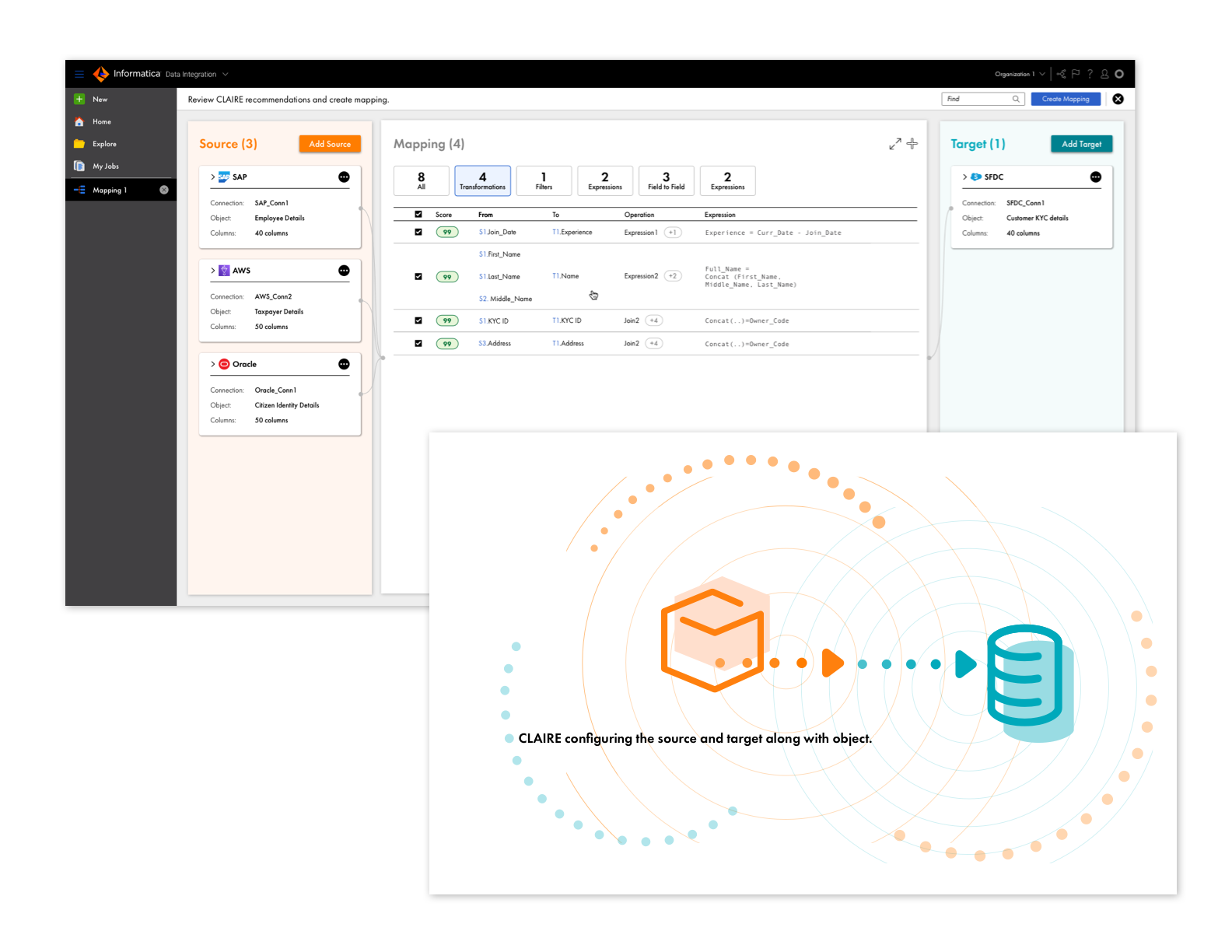
Task: Click the magnifier icon in Find box
Action: coord(1016,99)
